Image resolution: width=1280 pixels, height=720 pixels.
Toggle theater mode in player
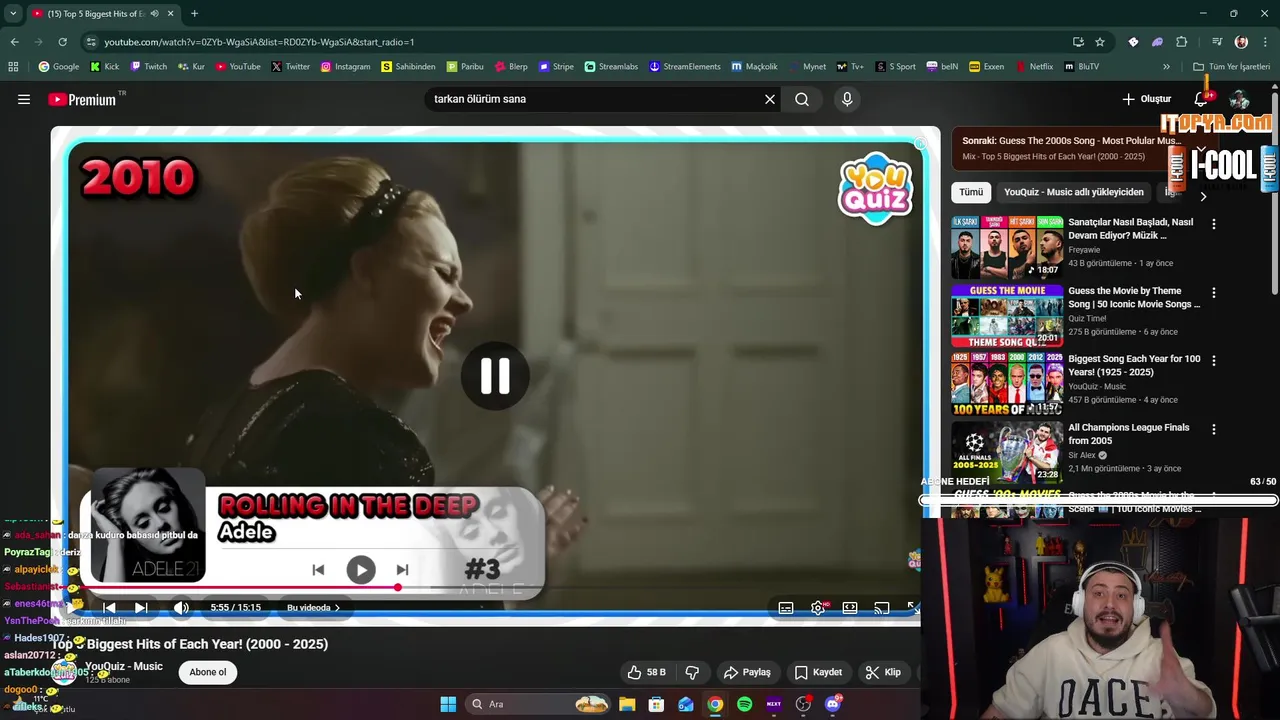click(850, 608)
